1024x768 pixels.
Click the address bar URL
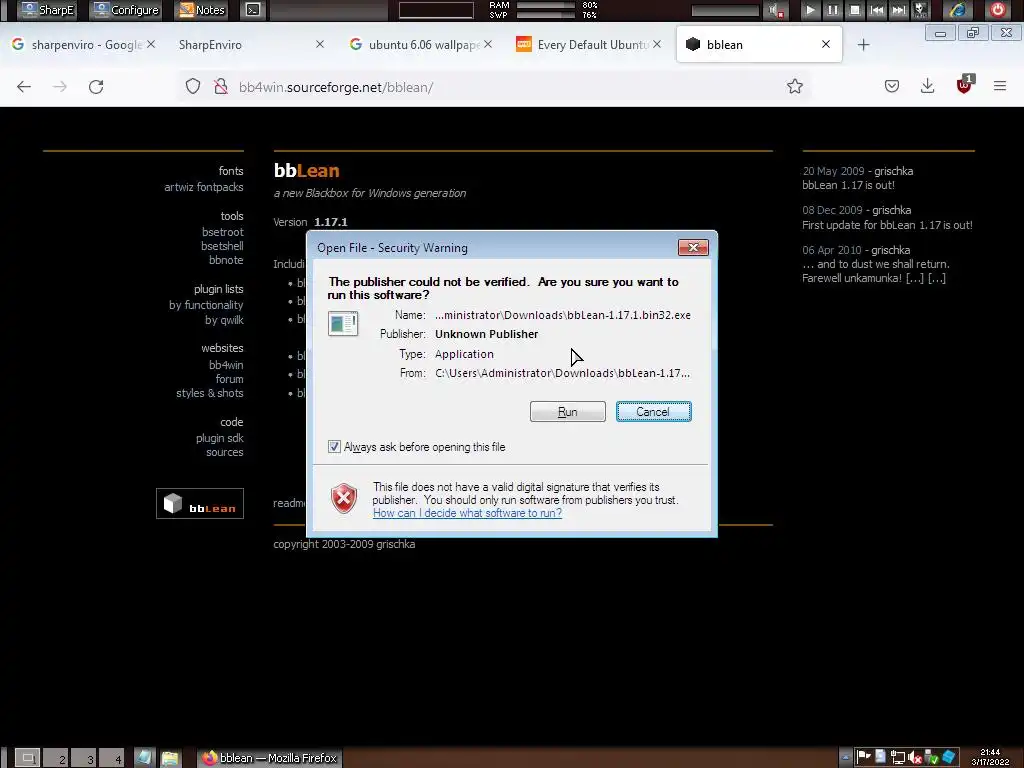[336, 88]
